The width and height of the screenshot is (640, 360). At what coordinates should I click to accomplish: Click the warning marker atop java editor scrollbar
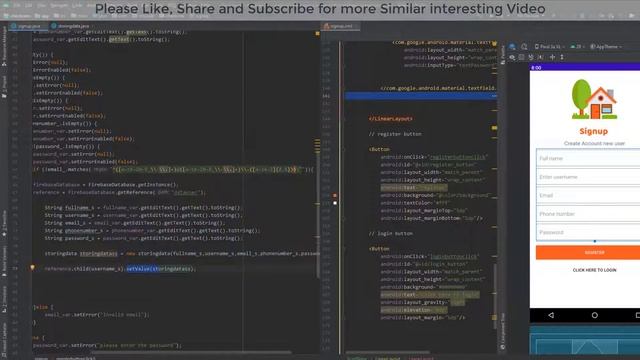tap(317, 33)
